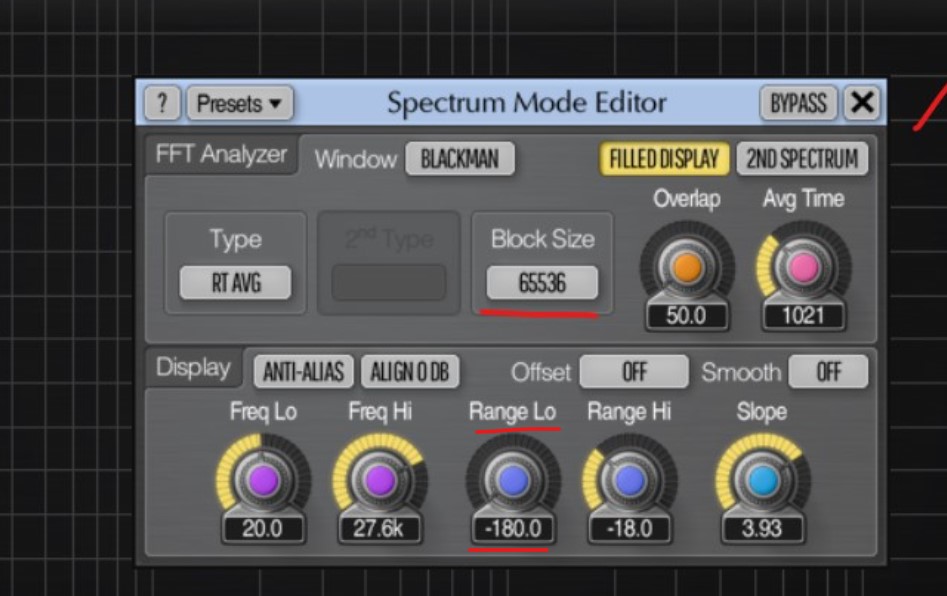
Task: Open the help question mark button
Action: tap(162, 103)
